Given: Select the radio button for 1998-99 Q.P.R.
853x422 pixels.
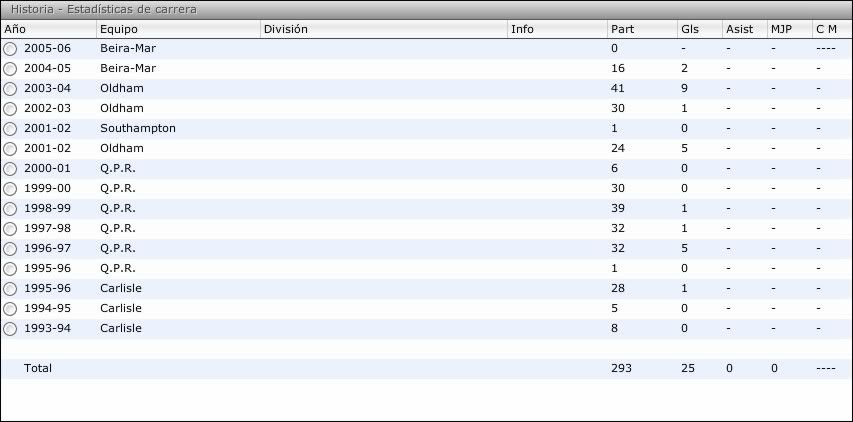Looking at the screenshot, I should 10,209.
